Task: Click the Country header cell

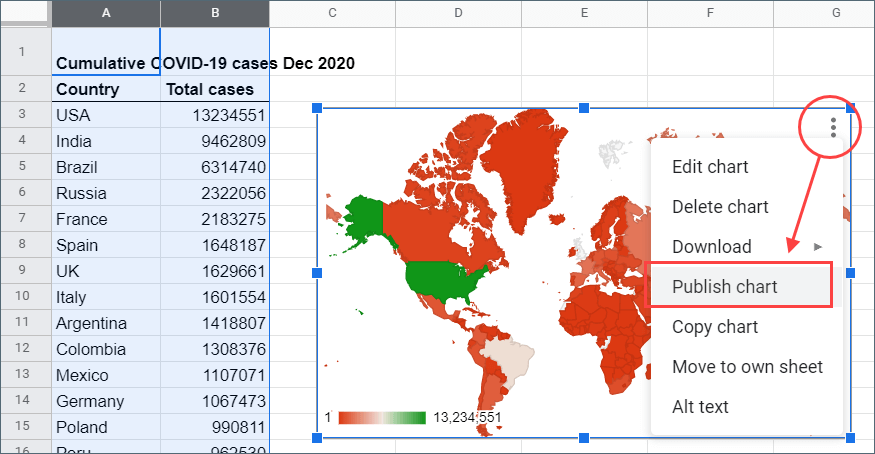Action: (106, 89)
